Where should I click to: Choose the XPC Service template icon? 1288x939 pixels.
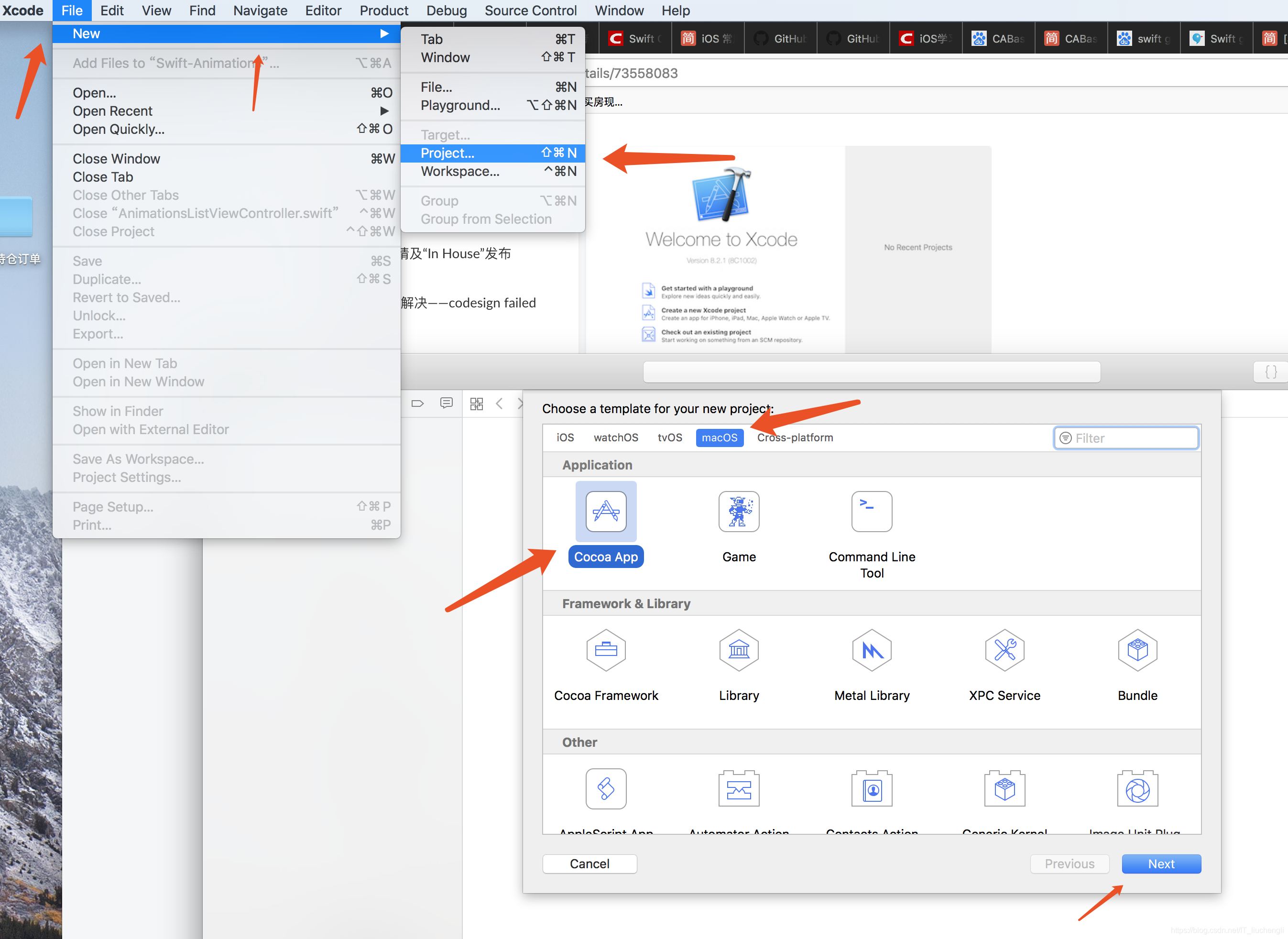[1004, 650]
